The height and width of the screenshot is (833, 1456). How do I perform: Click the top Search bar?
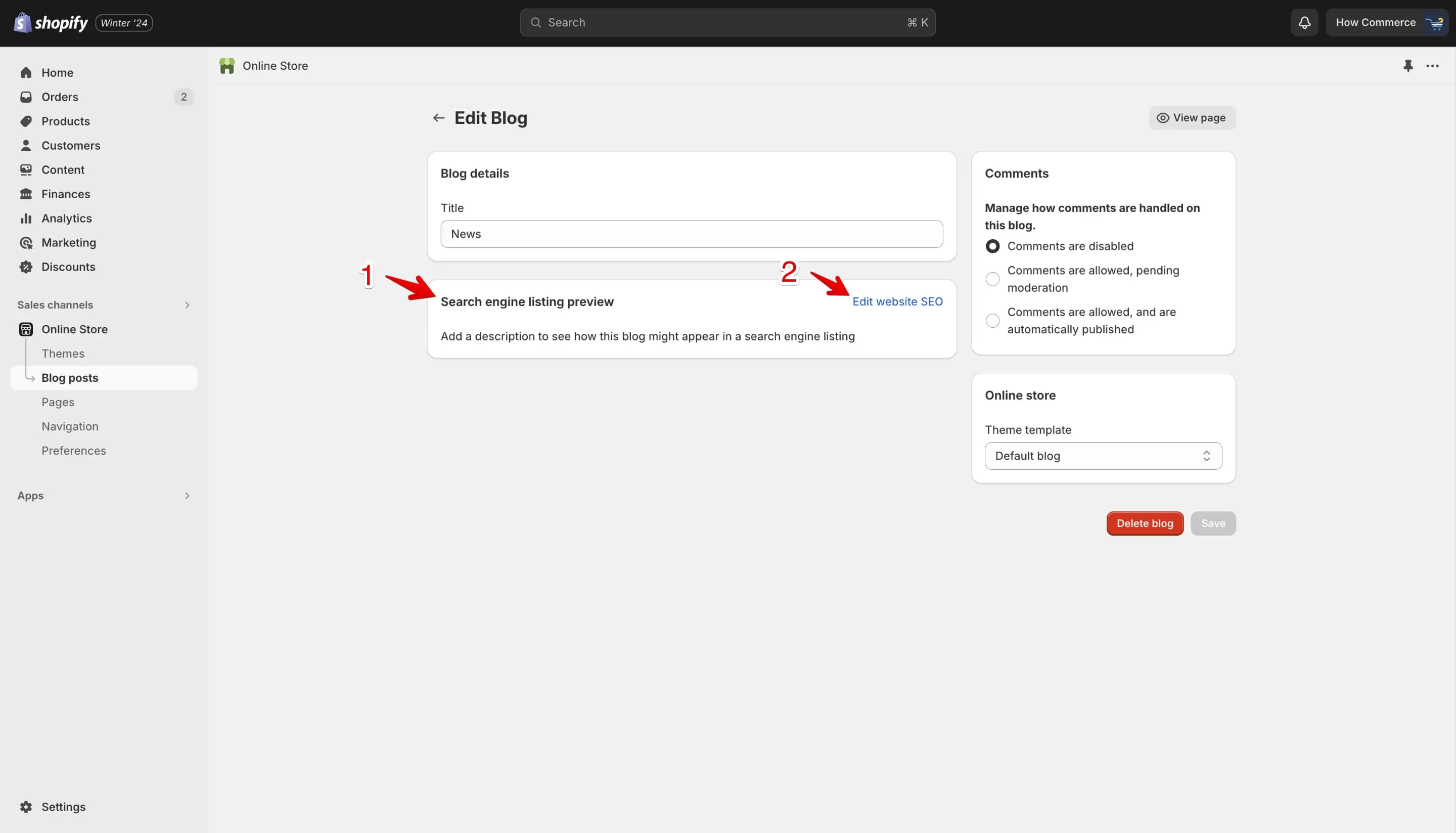click(x=727, y=22)
